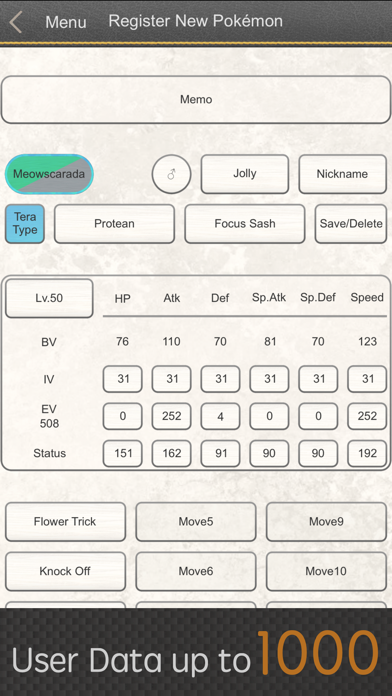Tap the Save/Delete button
This screenshot has height=696, width=392.
tap(351, 224)
